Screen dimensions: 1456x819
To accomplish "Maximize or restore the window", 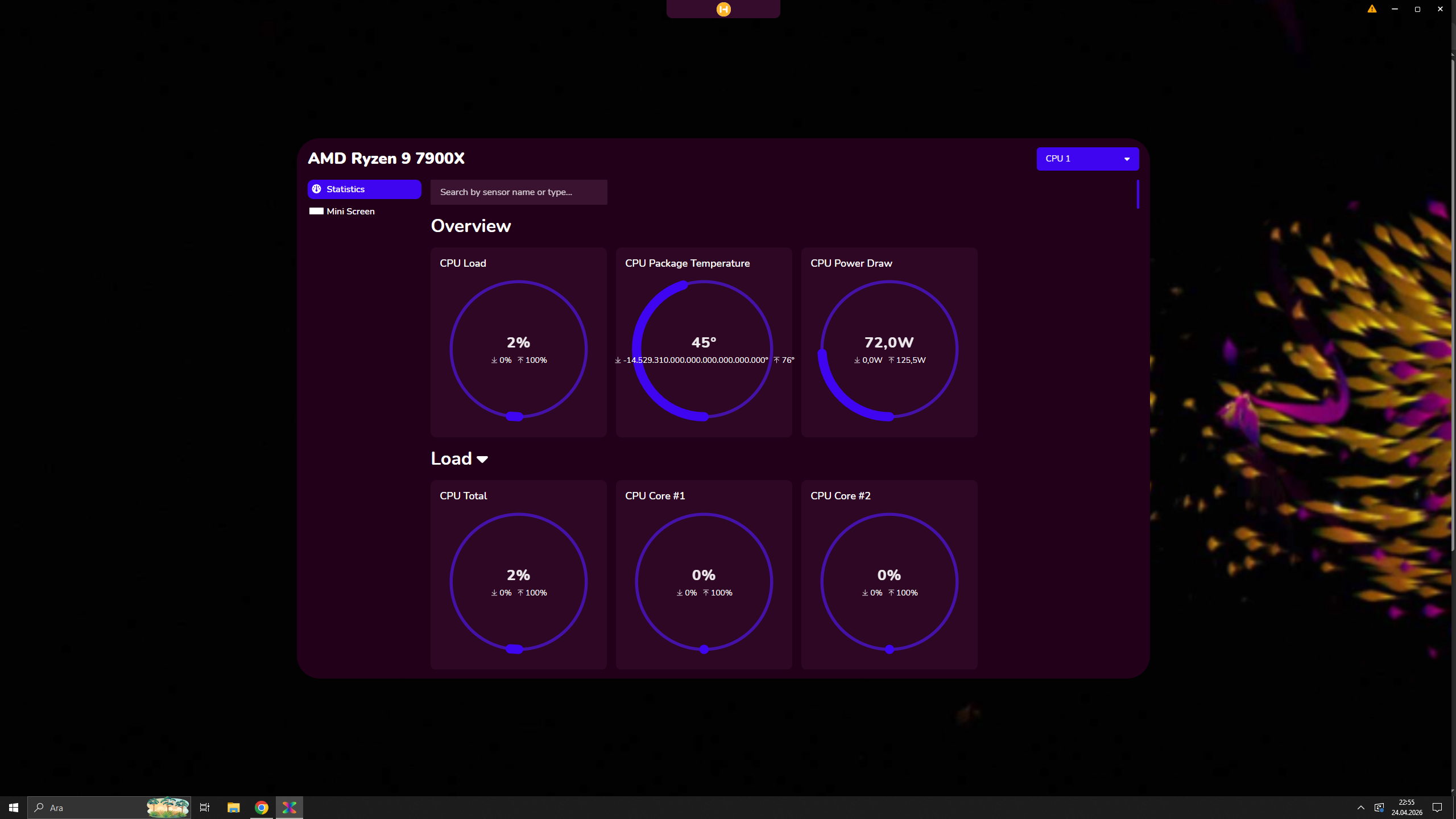I will pos(1417,9).
